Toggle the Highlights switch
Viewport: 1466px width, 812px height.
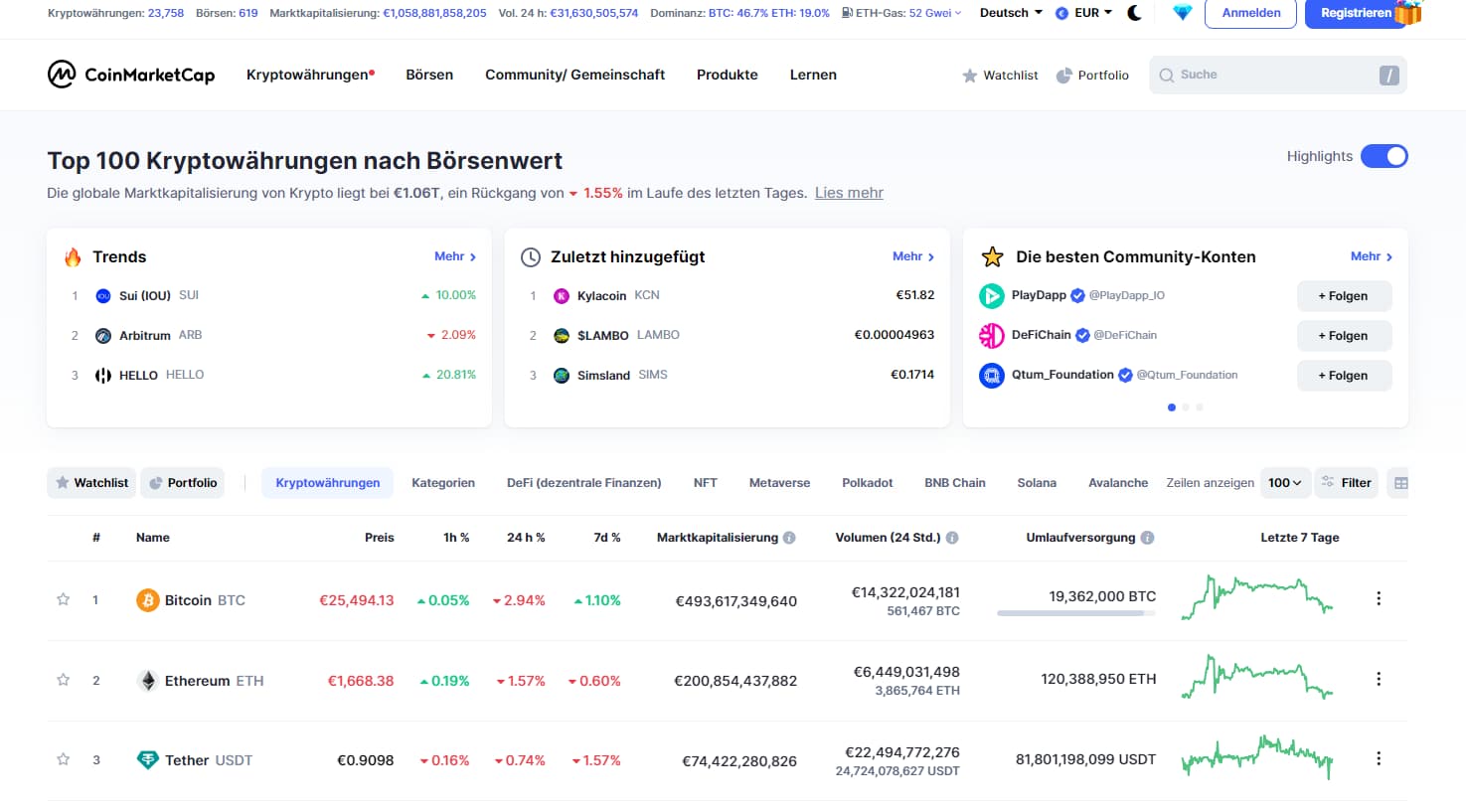point(1384,156)
